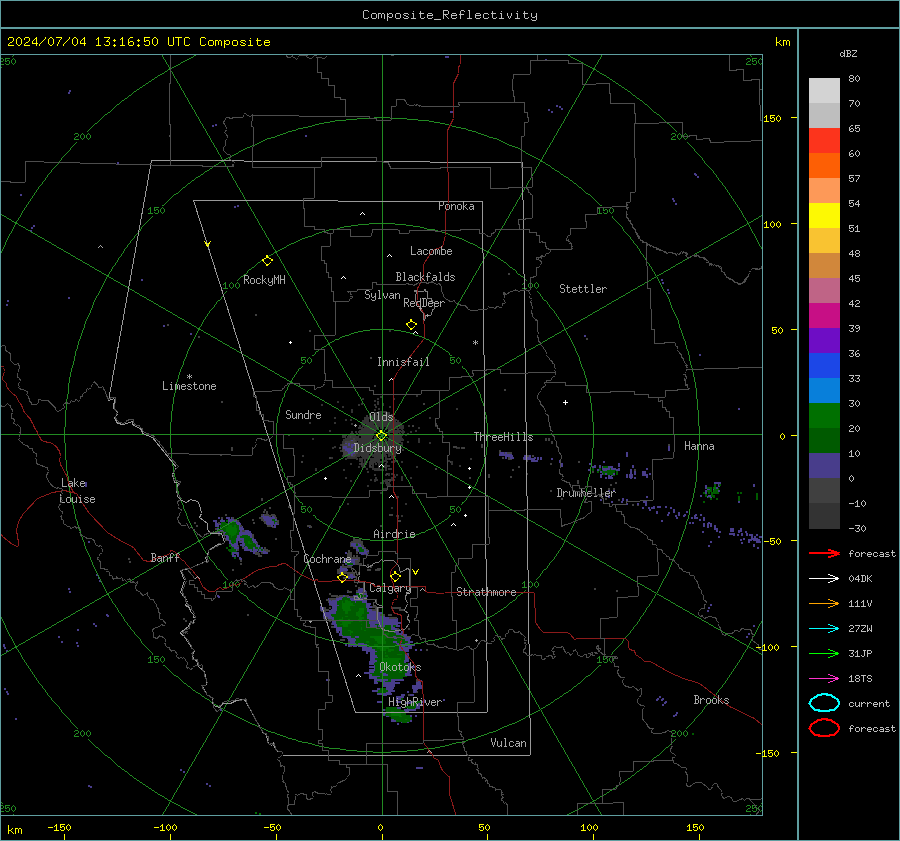
Task: Click the Lake Louise label
Action: click(77, 491)
